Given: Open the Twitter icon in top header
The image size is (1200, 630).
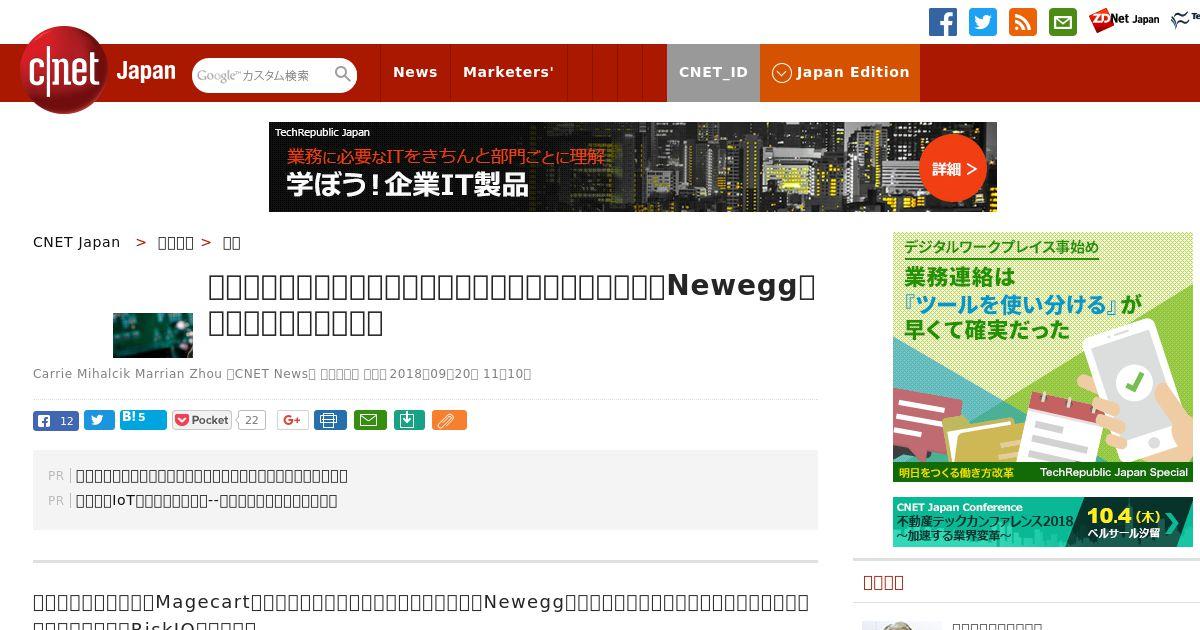Looking at the screenshot, I should click(x=983, y=22).
